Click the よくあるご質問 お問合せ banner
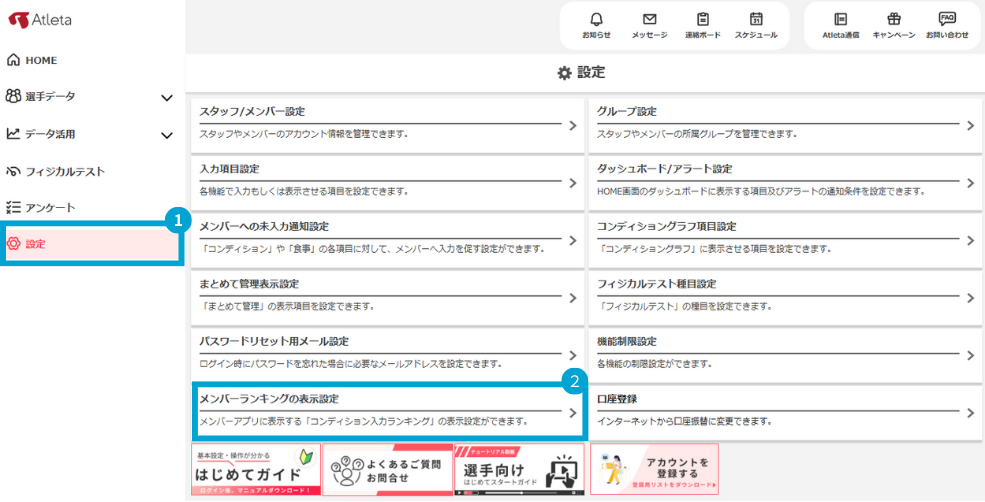The image size is (985, 502). click(387, 469)
